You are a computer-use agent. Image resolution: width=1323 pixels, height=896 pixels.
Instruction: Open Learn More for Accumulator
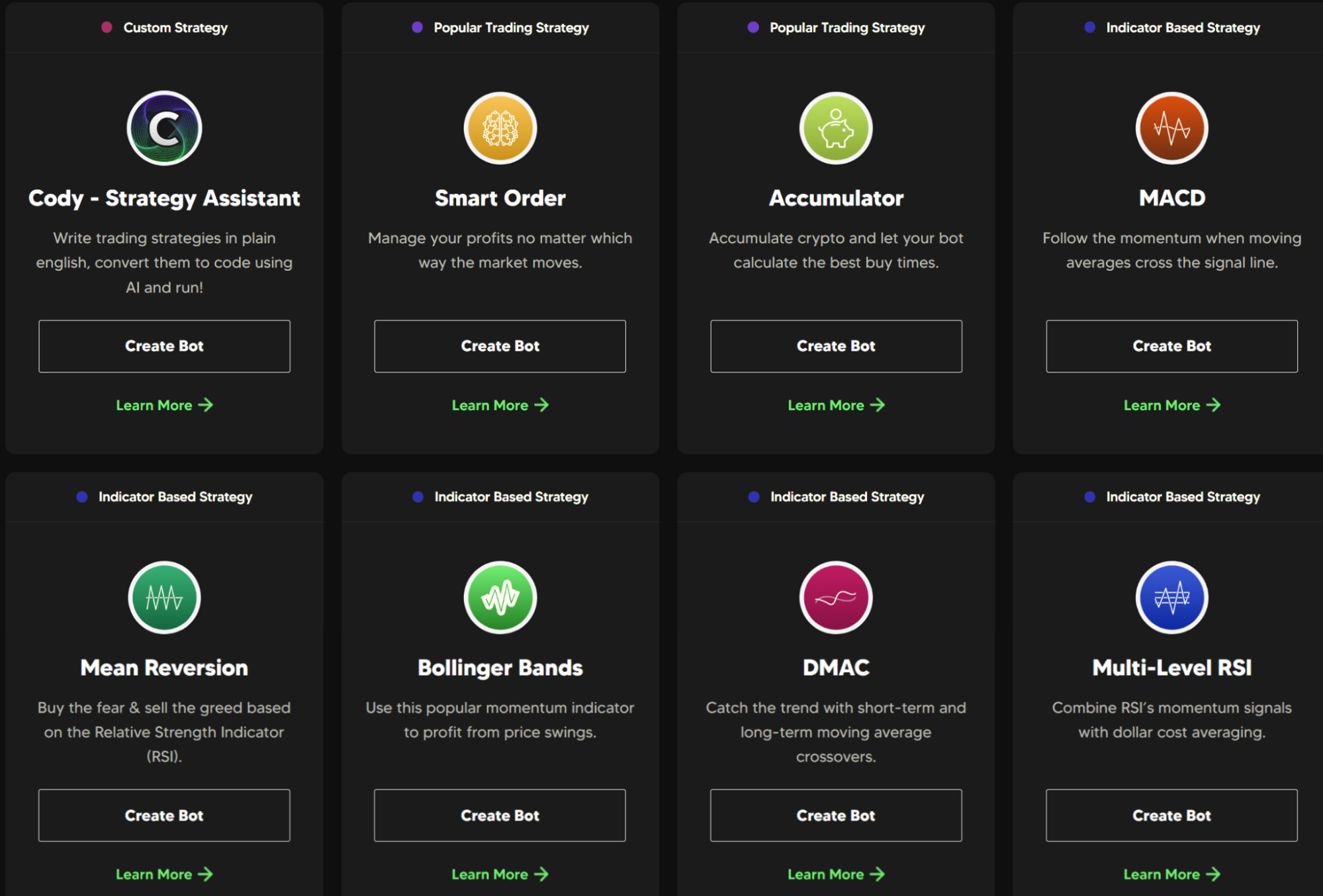(x=836, y=405)
